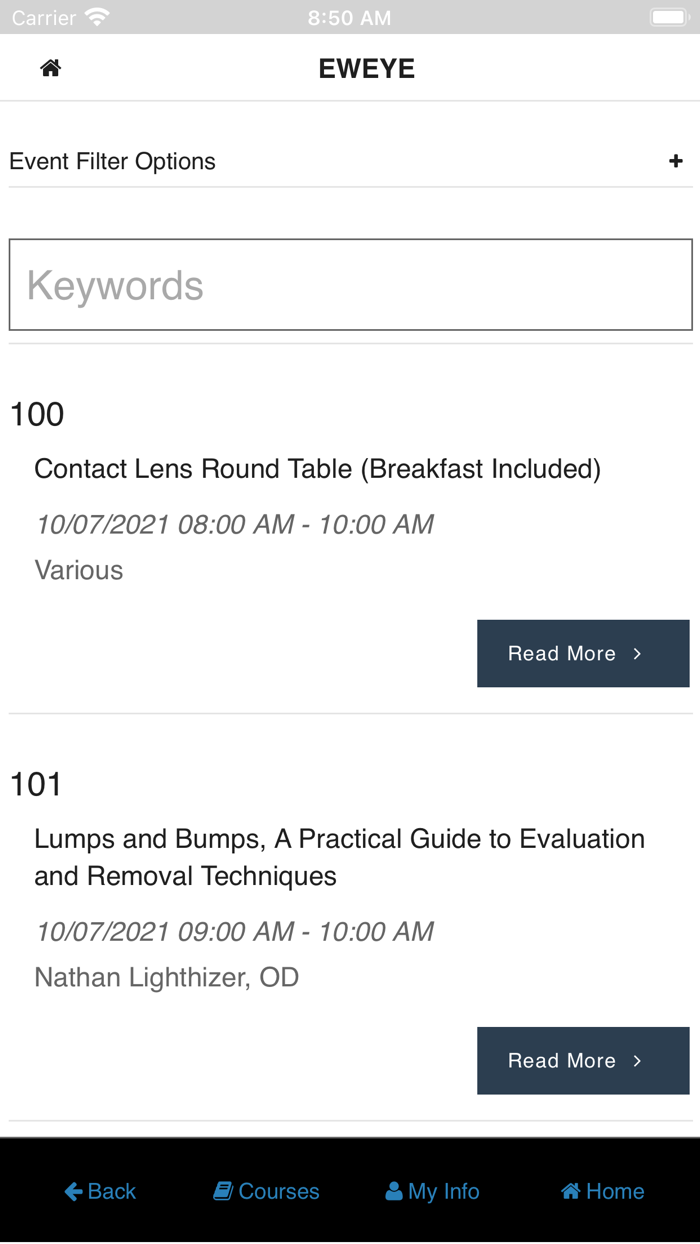The width and height of the screenshot is (700, 1244).
Task: Open the My Info tab label
Action: click(x=444, y=1191)
